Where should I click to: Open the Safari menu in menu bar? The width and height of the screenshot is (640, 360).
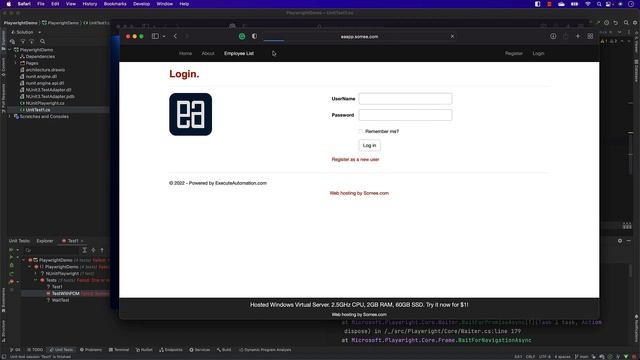pos(24,4)
